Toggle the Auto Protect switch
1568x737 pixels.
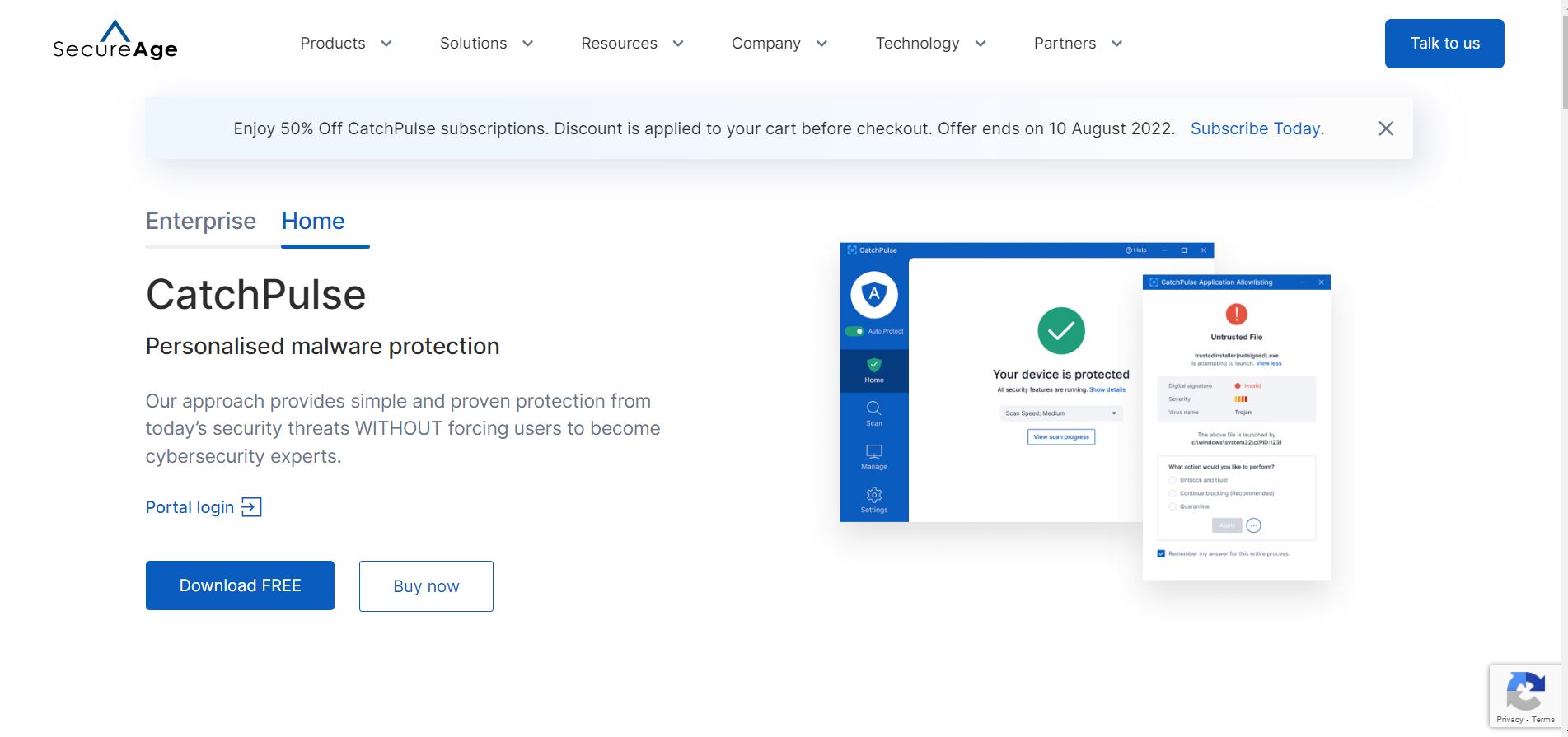pyautogui.click(x=854, y=331)
